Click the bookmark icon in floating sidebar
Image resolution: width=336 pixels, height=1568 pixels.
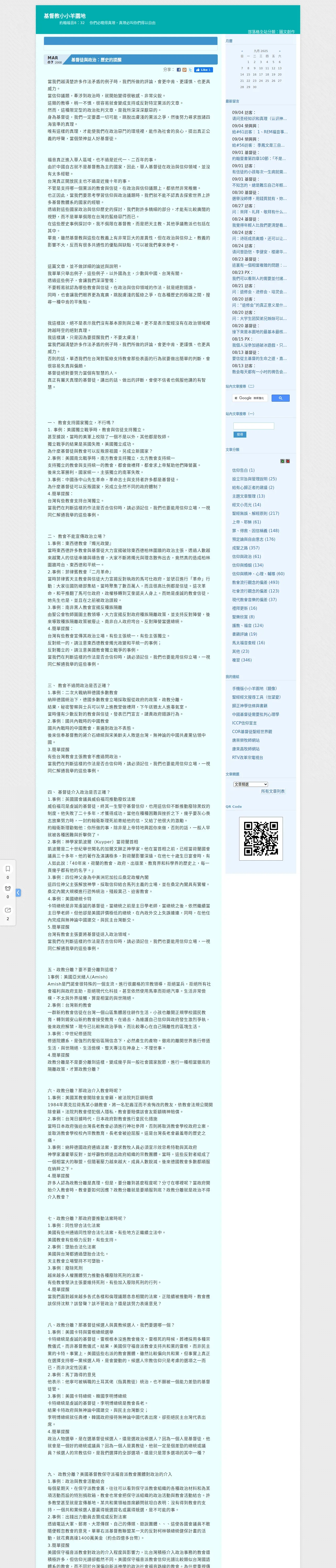(8, 869)
